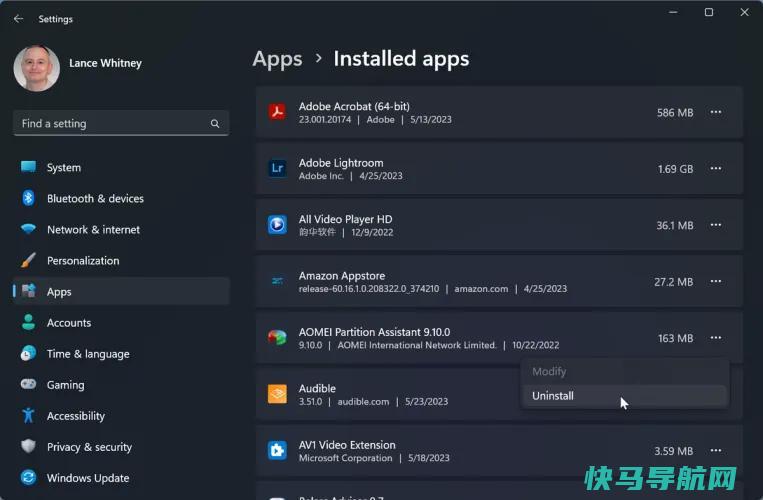Select Amazon Appstore app title

pyautogui.click(x=342, y=276)
